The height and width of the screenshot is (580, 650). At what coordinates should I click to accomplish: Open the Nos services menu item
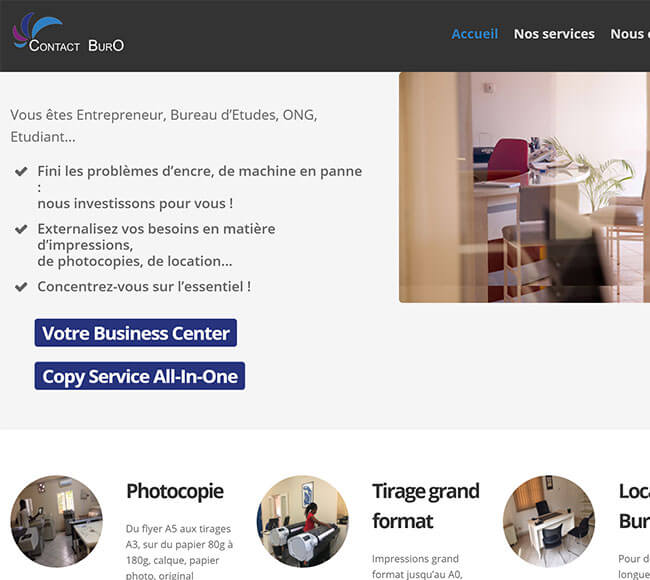click(x=554, y=34)
